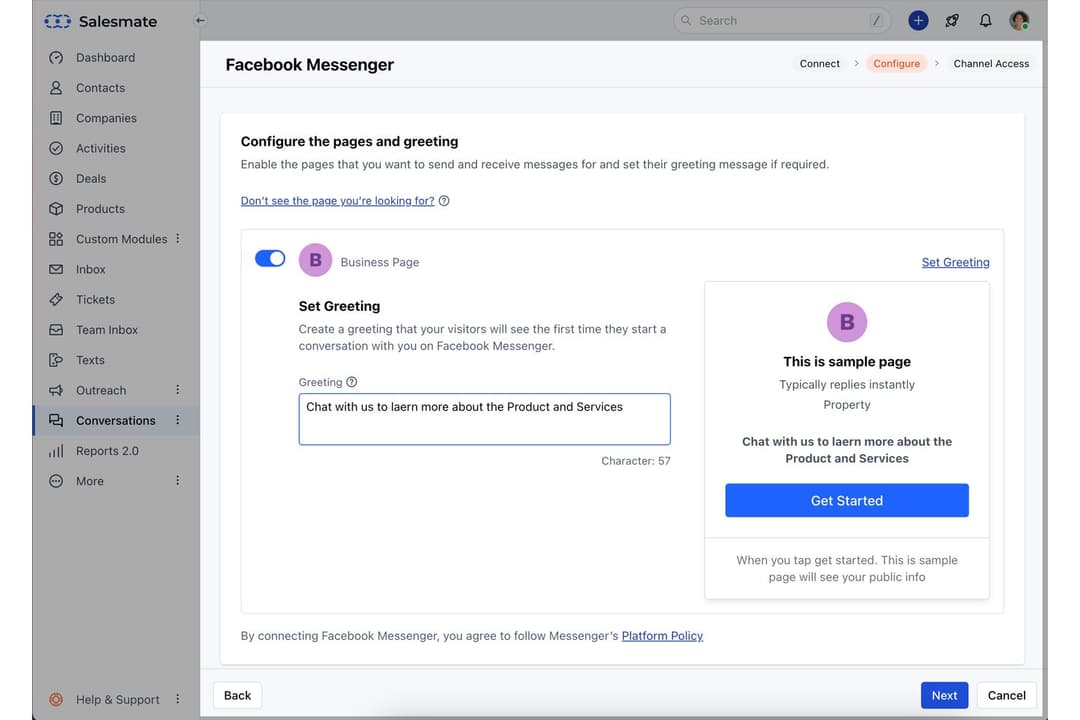Focus the Search field in top bar
This screenshot has width=1080, height=720.
782,21
